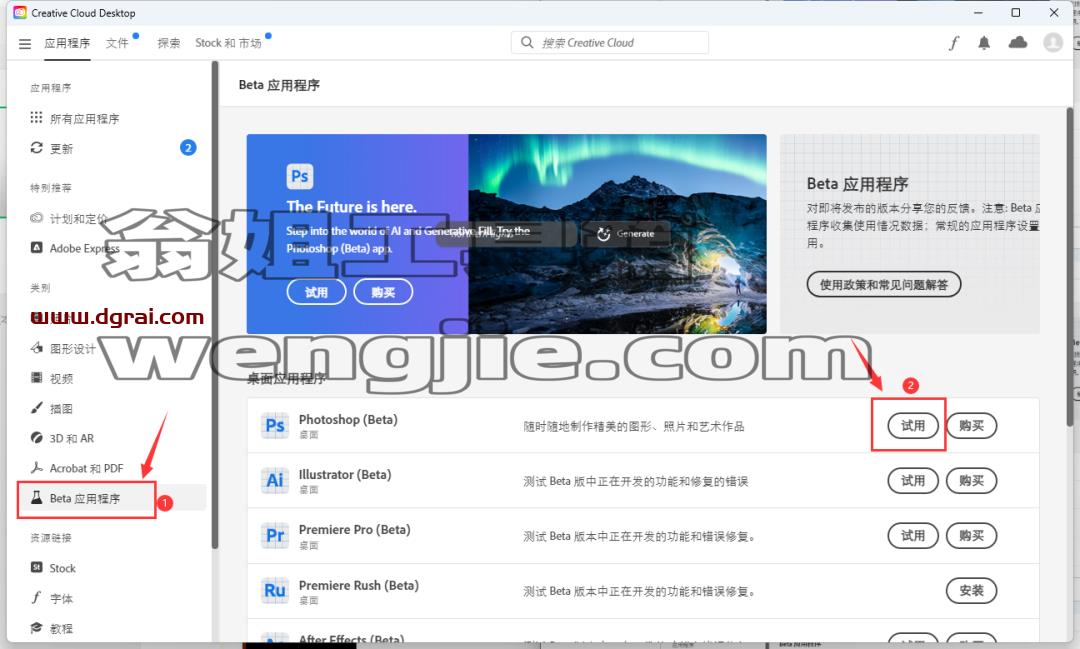Image resolution: width=1080 pixels, height=649 pixels.
Task: Click 购买 for Photoshop (Beta)
Action: point(971,426)
